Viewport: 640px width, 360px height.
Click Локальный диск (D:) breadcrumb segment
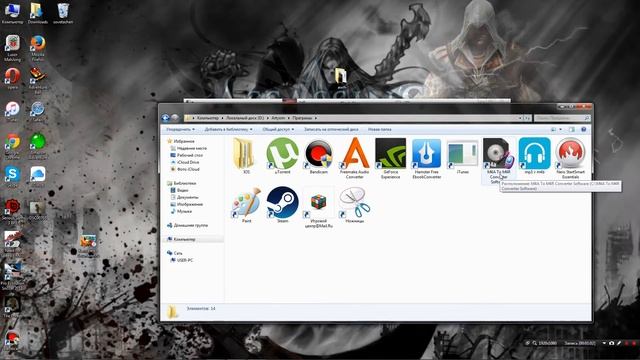click(x=245, y=118)
